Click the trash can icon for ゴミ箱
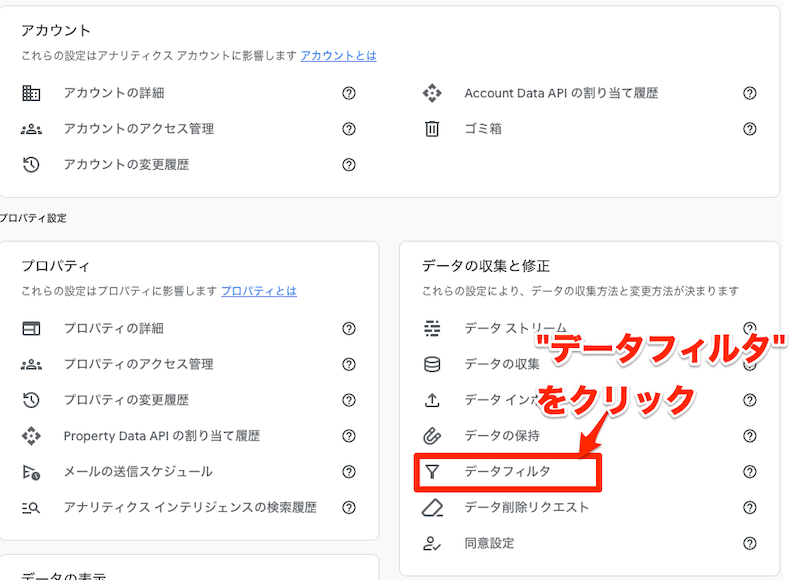Screen dimensions: 800x580 [x=432, y=129]
